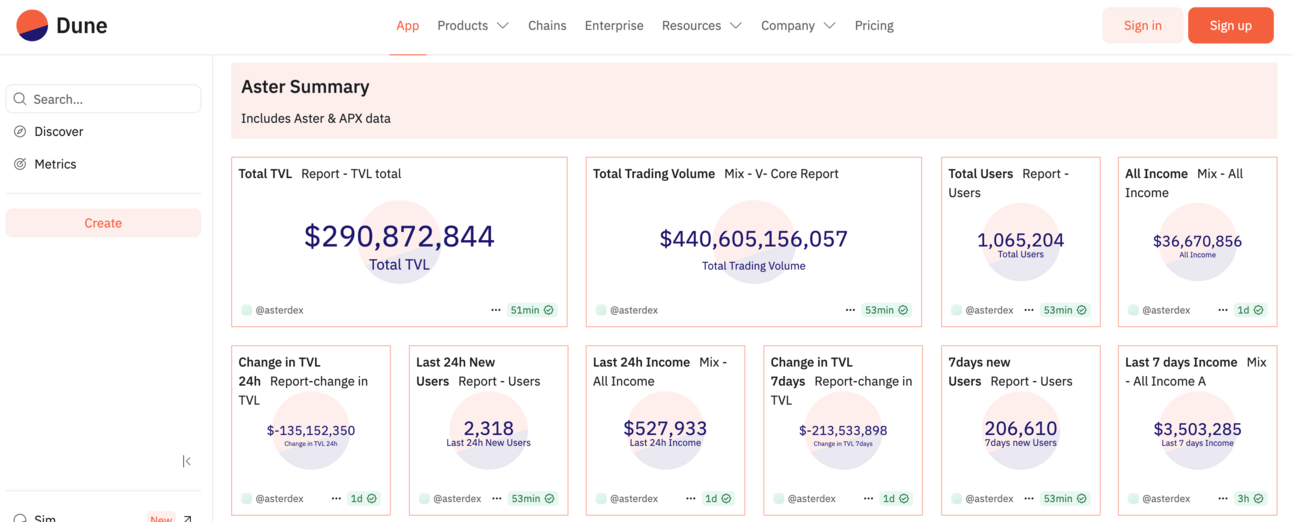This screenshot has height=522, width=1292.
Task: Click the Dune logo
Action: [62, 25]
